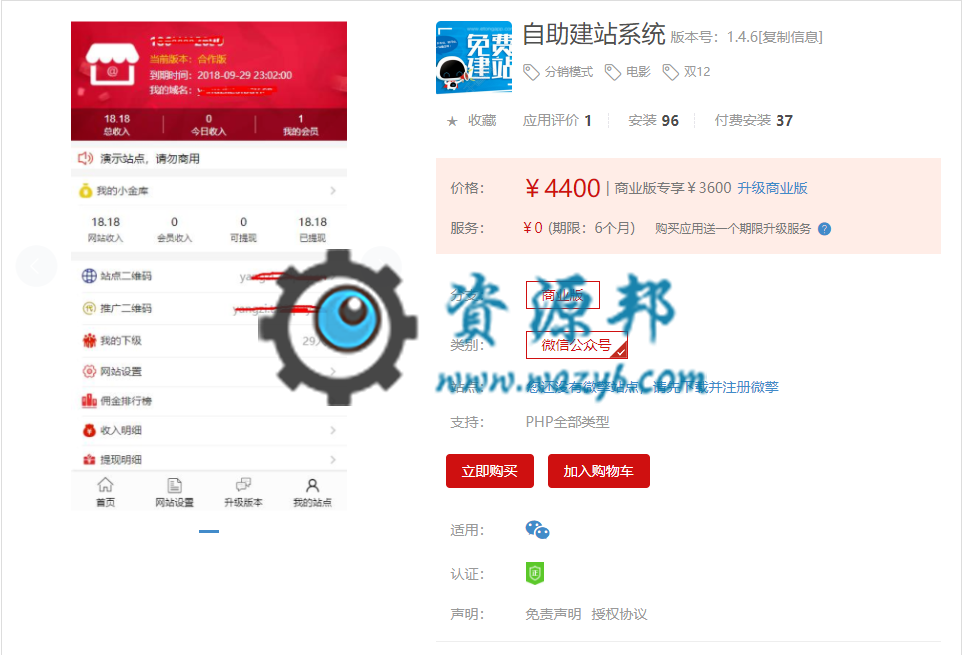This screenshot has height=655, width=962.
Task: Click the 复制信息 link beside version number
Action: [790, 37]
